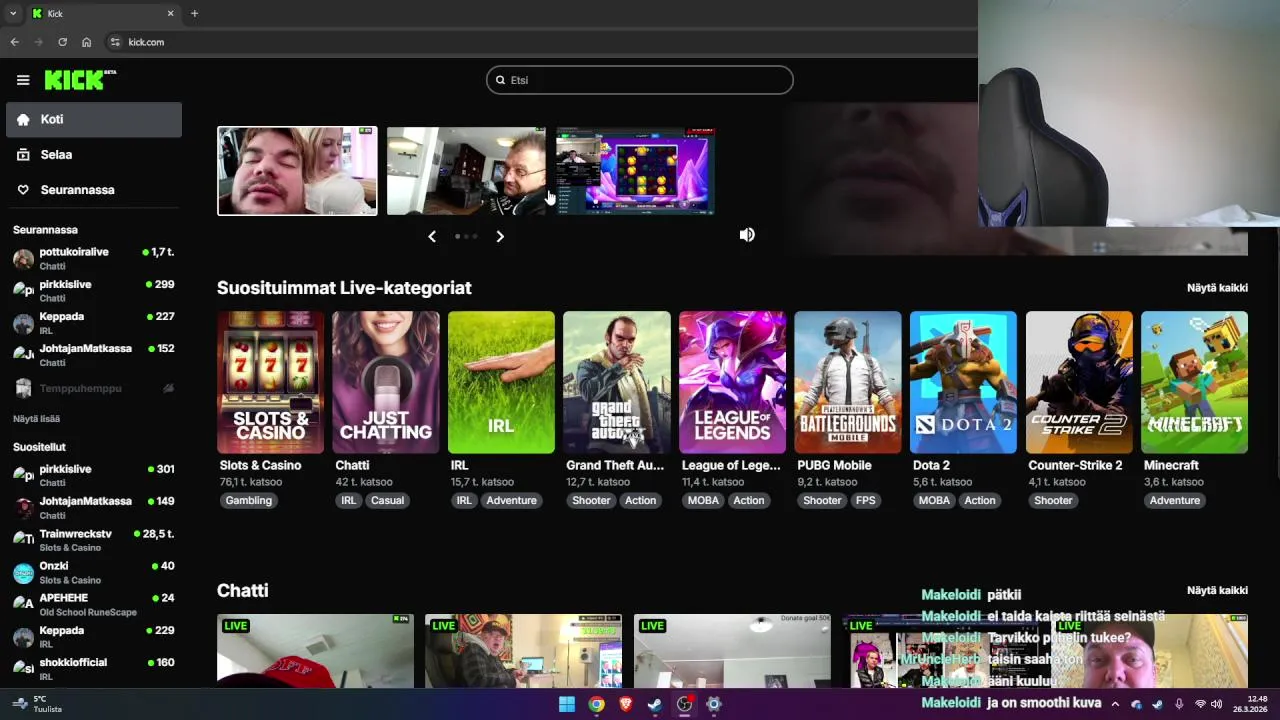Click the Seurannassa heart icon

(23, 190)
